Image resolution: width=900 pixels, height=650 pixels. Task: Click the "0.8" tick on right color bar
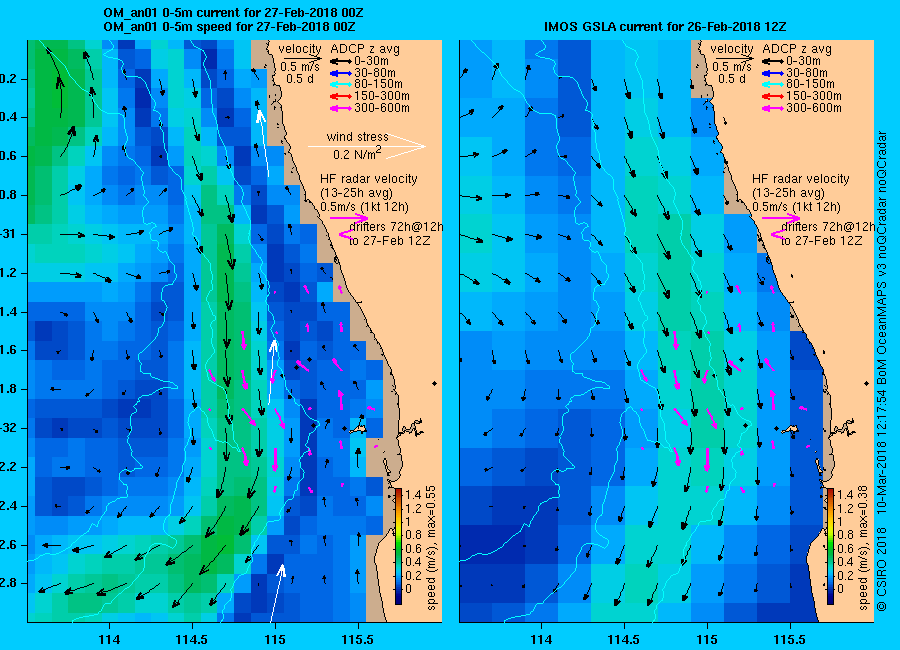[845, 535]
